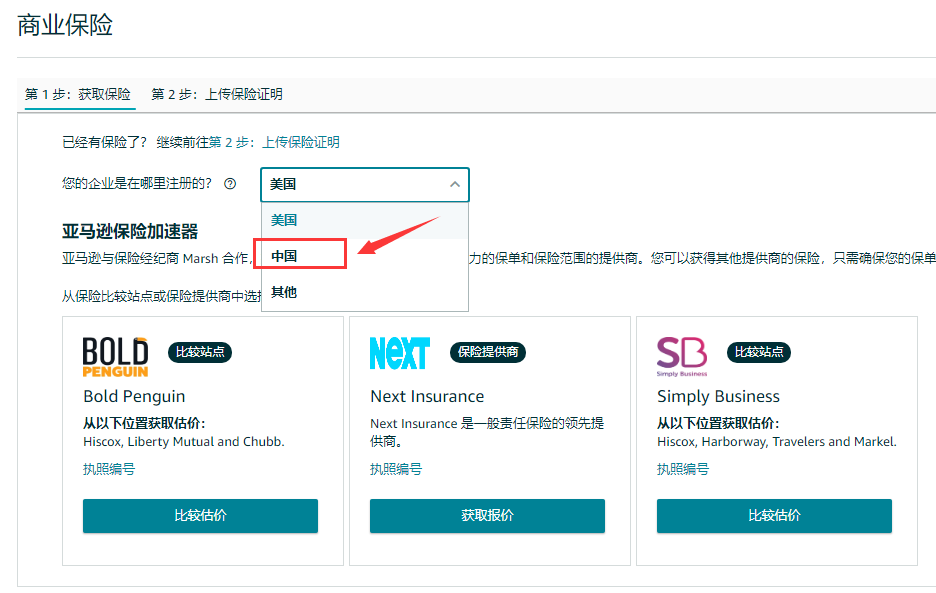The width and height of the screenshot is (936, 593).
Task: Click 保险提供商 badge on Next Insurance card
Action: click(488, 352)
